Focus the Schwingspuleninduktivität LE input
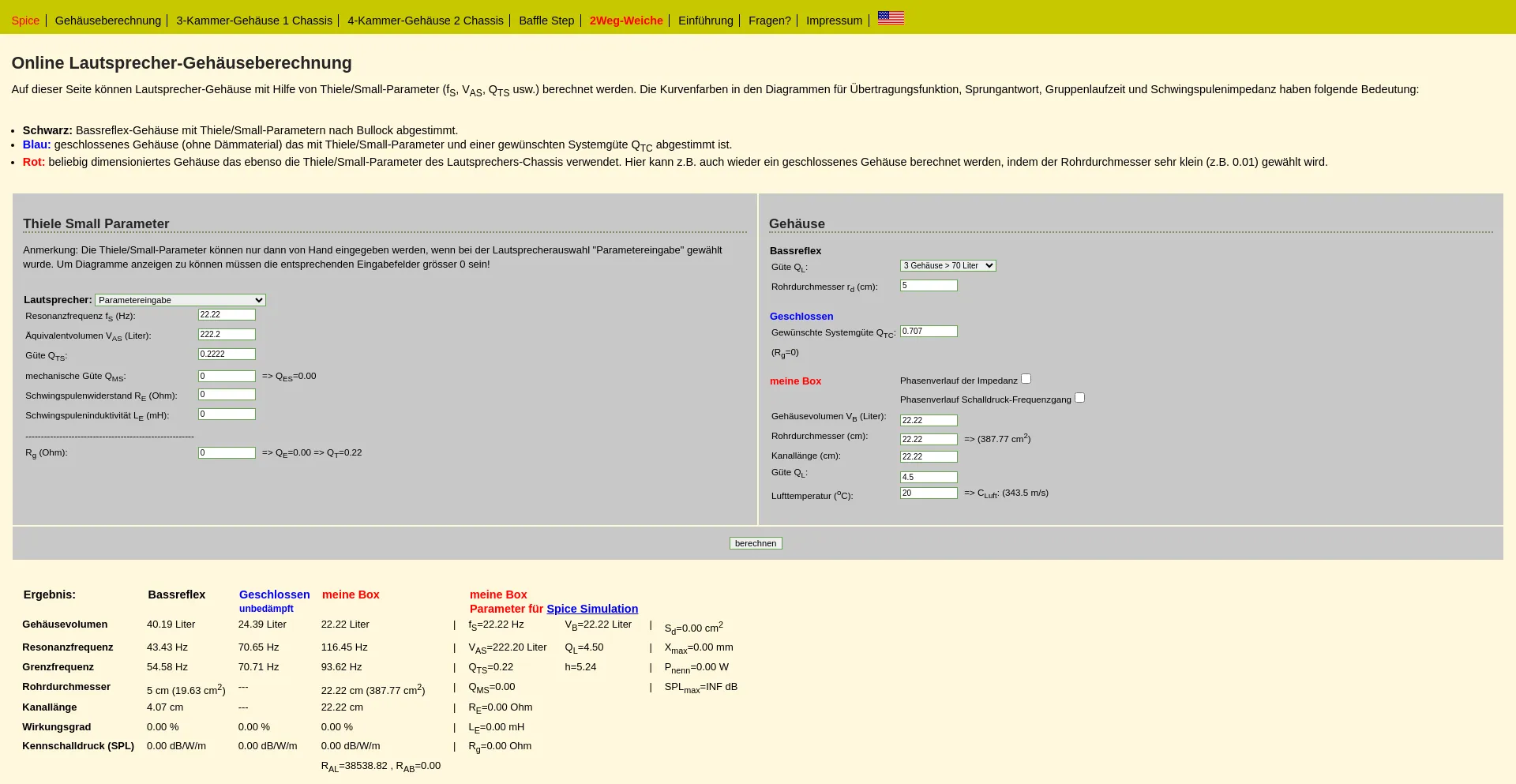The image size is (1516, 784). coord(227,415)
